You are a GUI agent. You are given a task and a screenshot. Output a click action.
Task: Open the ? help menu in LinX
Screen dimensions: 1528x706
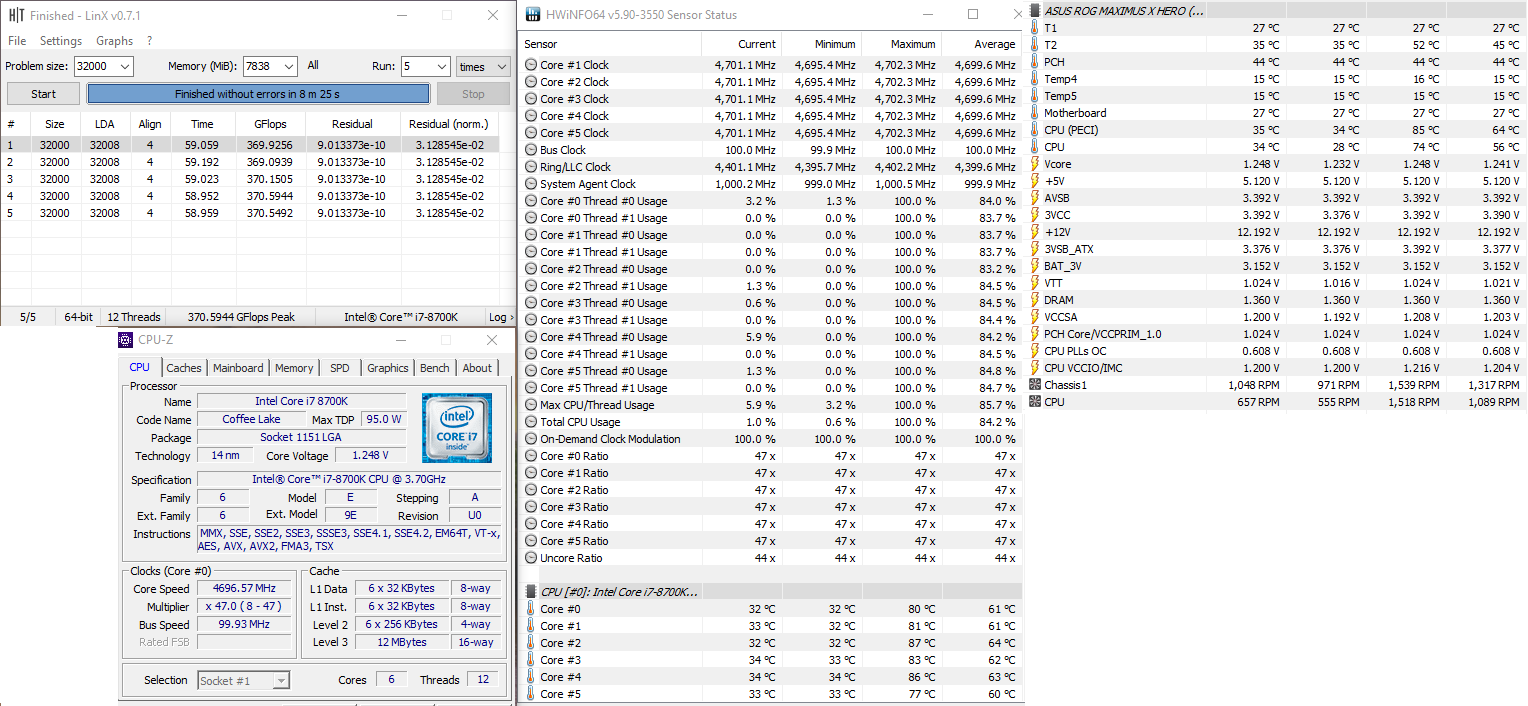click(149, 41)
